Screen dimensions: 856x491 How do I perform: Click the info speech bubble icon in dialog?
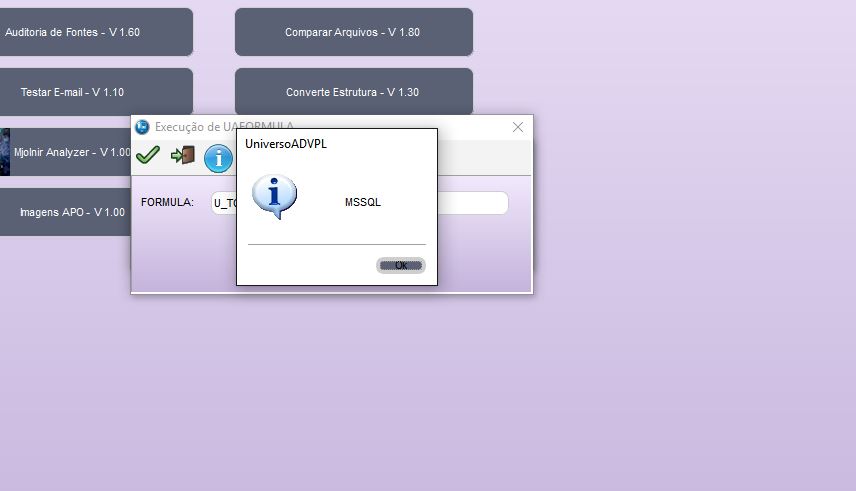point(274,196)
